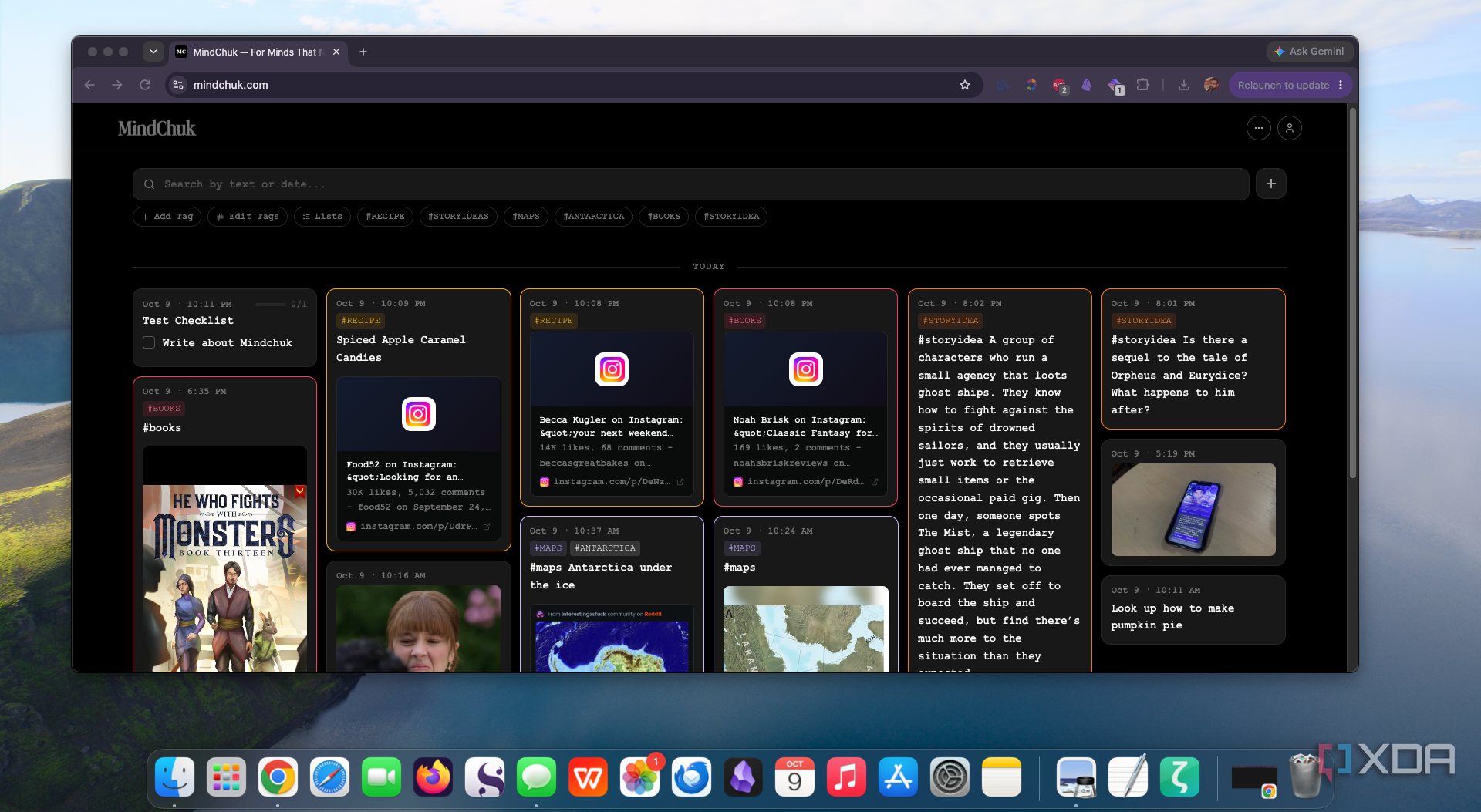Bookmark this page with the star icon
This screenshot has height=812, width=1481.
tap(964, 85)
